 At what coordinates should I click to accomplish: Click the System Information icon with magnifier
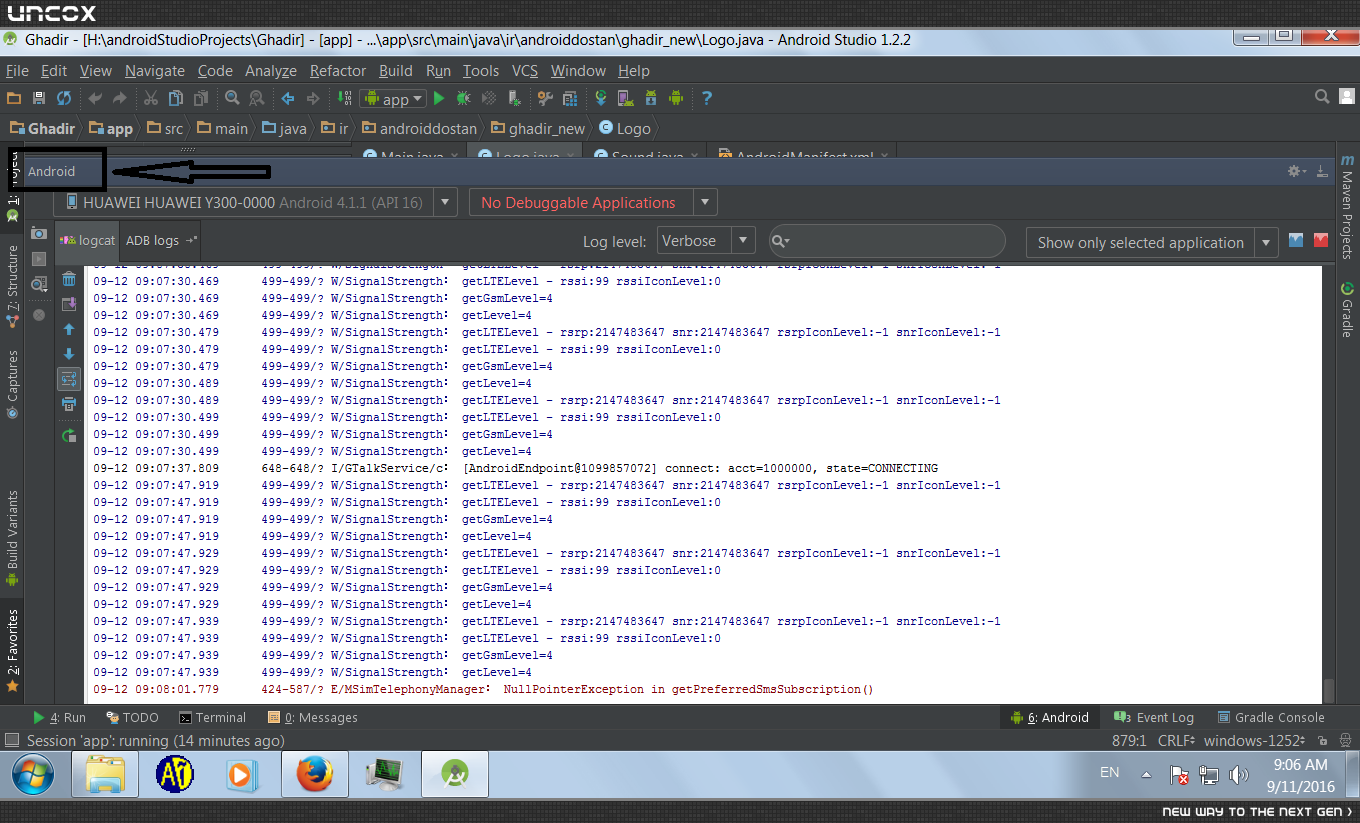click(x=39, y=284)
